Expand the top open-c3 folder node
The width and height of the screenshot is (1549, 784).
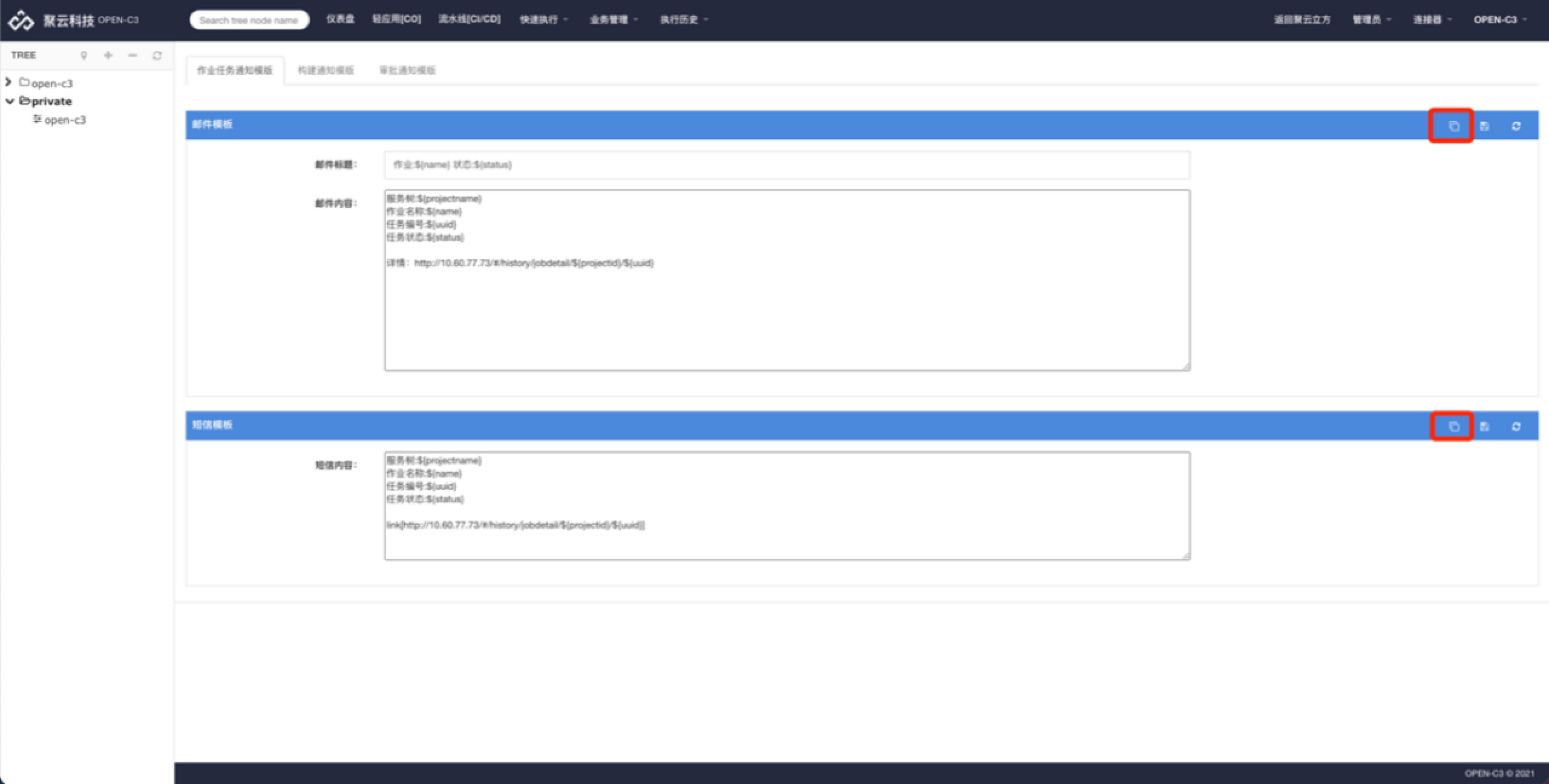coord(8,82)
